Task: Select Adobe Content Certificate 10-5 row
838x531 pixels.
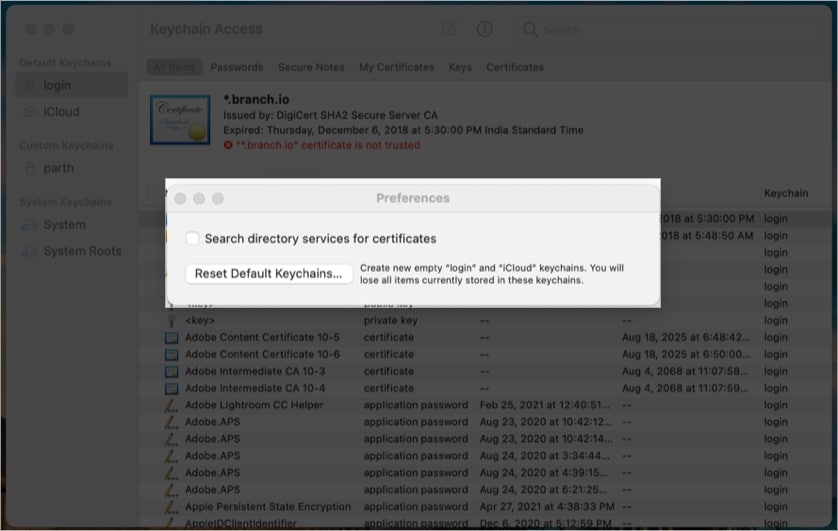Action: click(486, 338)
